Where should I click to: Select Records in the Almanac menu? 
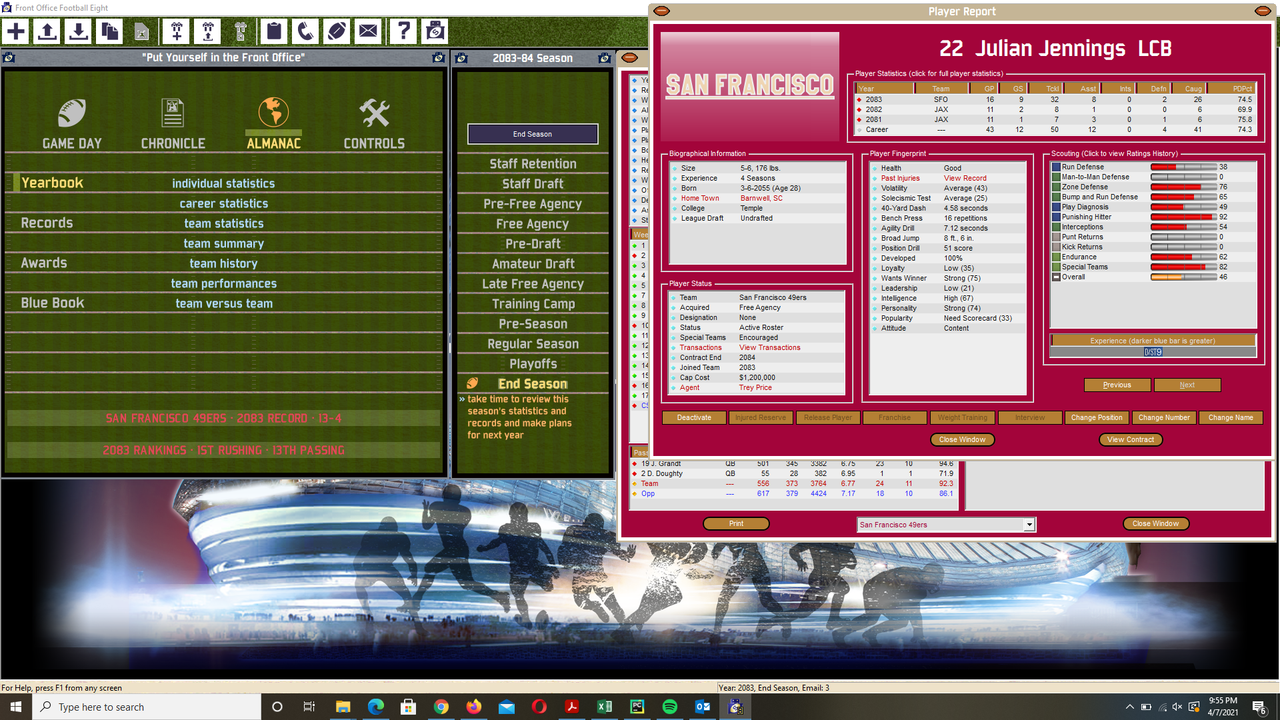[x=47, y=223]
